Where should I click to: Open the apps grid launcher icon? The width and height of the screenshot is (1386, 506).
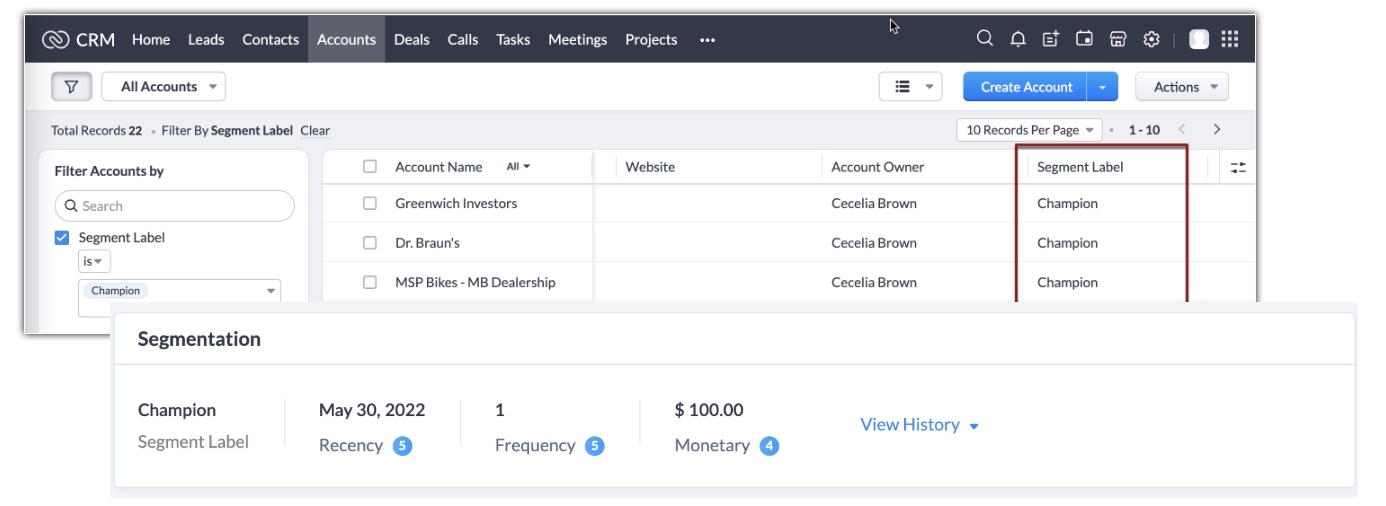pos(1230,39)
